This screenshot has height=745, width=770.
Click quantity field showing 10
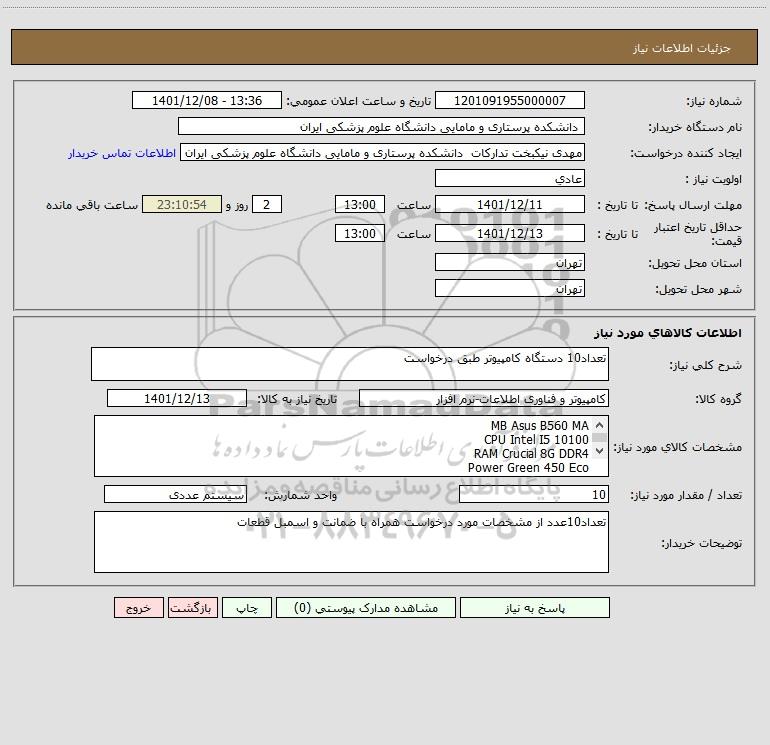(534, 495)
